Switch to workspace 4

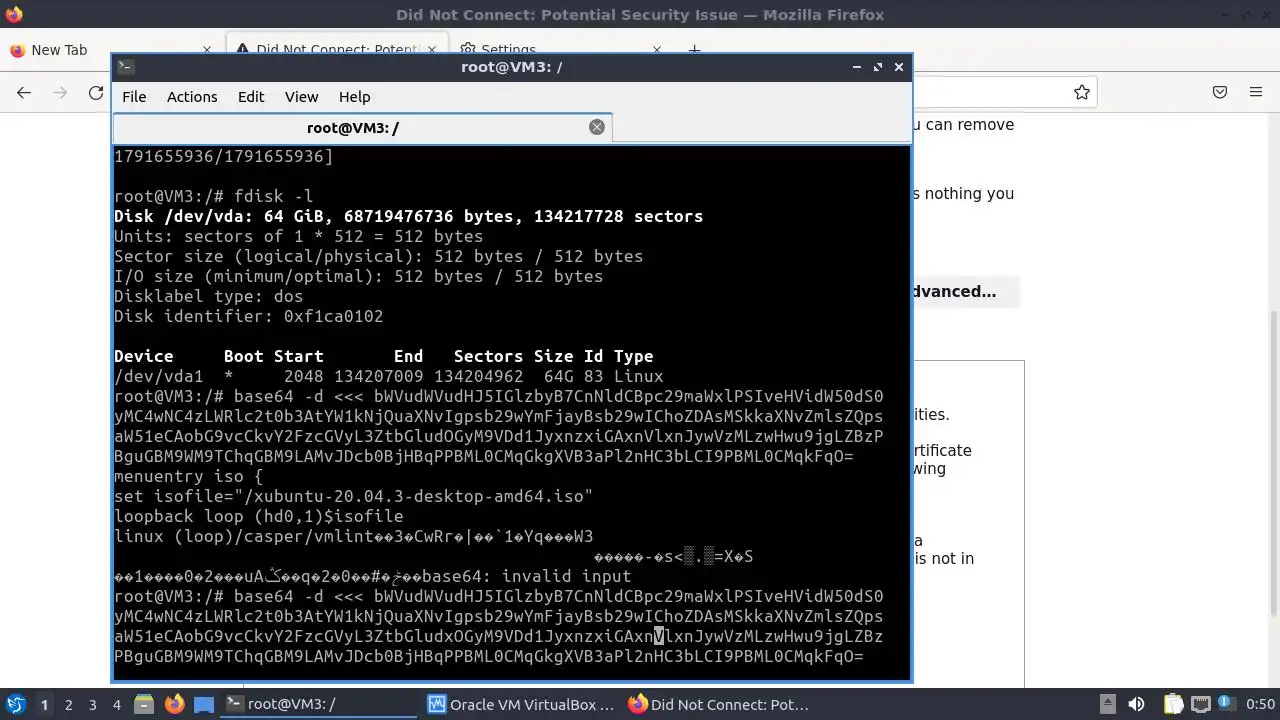(116, 705)
